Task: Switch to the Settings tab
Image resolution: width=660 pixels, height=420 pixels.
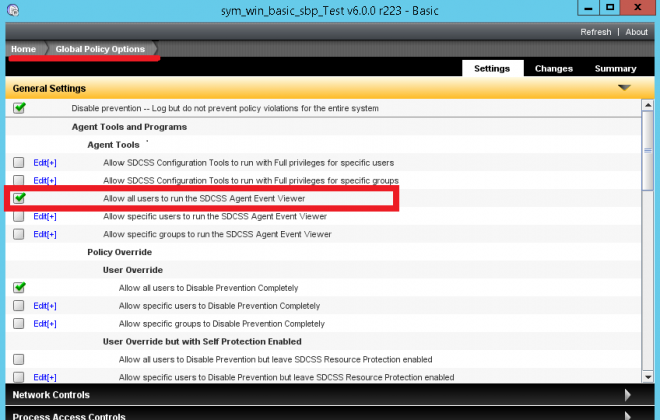Action: [x=492, y=68]
